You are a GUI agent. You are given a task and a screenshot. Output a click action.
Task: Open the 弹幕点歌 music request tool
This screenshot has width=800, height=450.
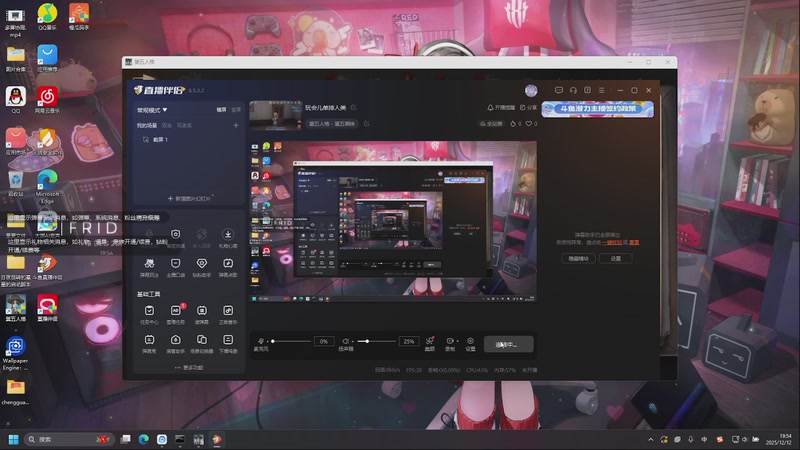(228, 267)
